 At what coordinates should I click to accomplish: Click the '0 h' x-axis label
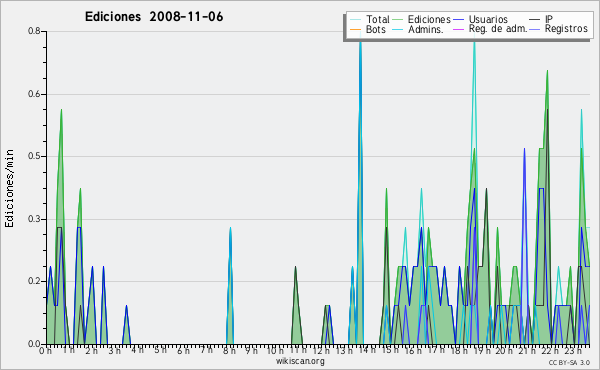(x=45, y=351)
